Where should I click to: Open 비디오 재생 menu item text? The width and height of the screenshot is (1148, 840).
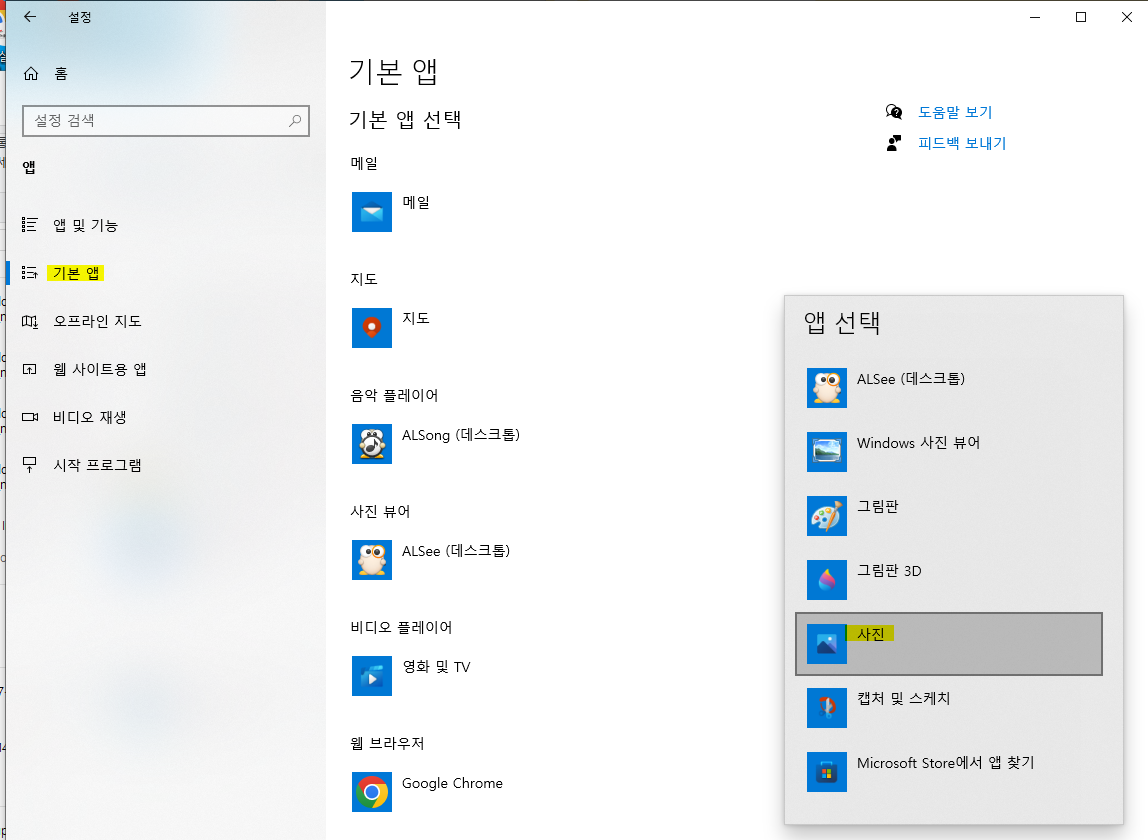[89, 417]
